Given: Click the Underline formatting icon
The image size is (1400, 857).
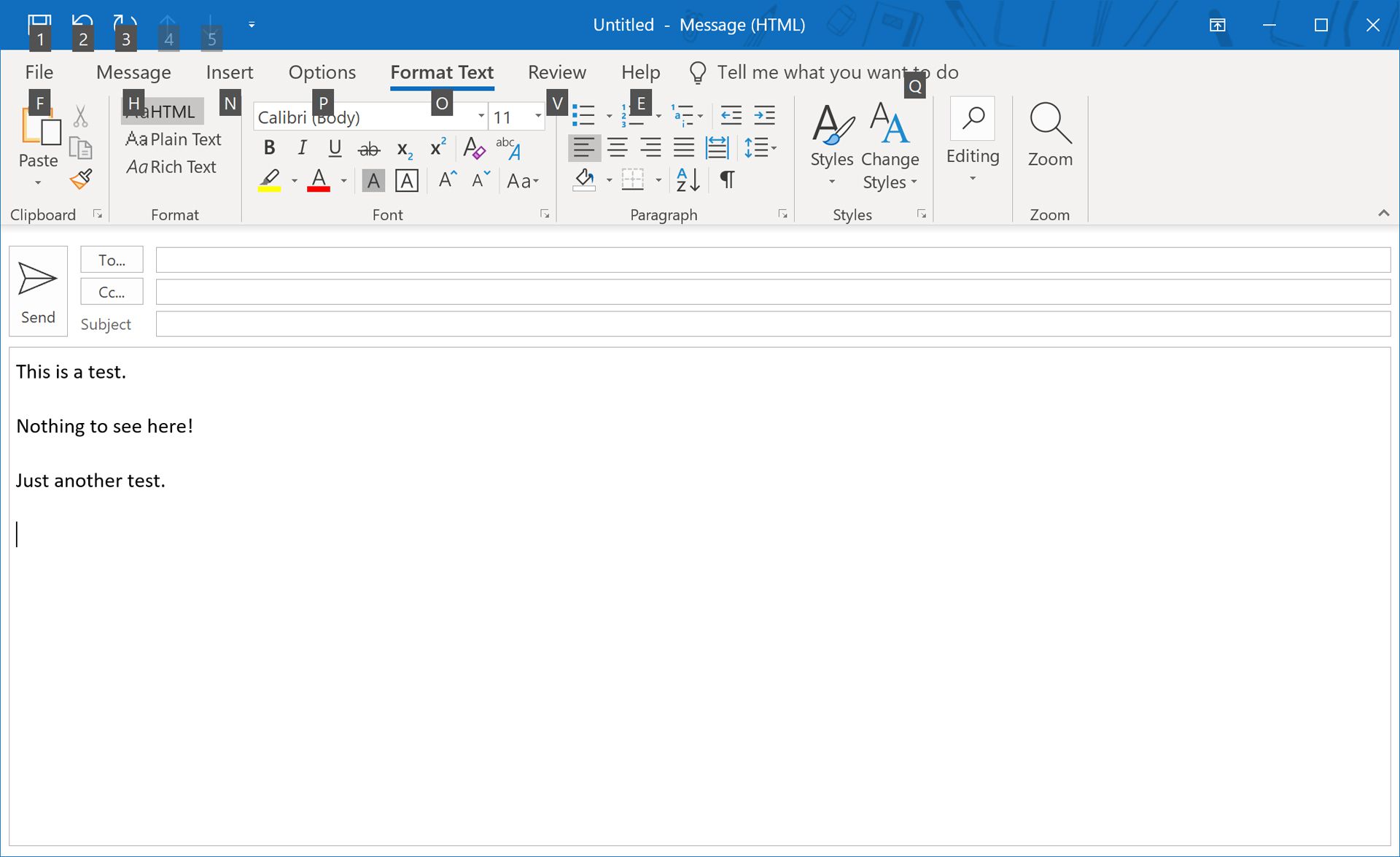Looking at the screenshot, I should click(333, 148).
